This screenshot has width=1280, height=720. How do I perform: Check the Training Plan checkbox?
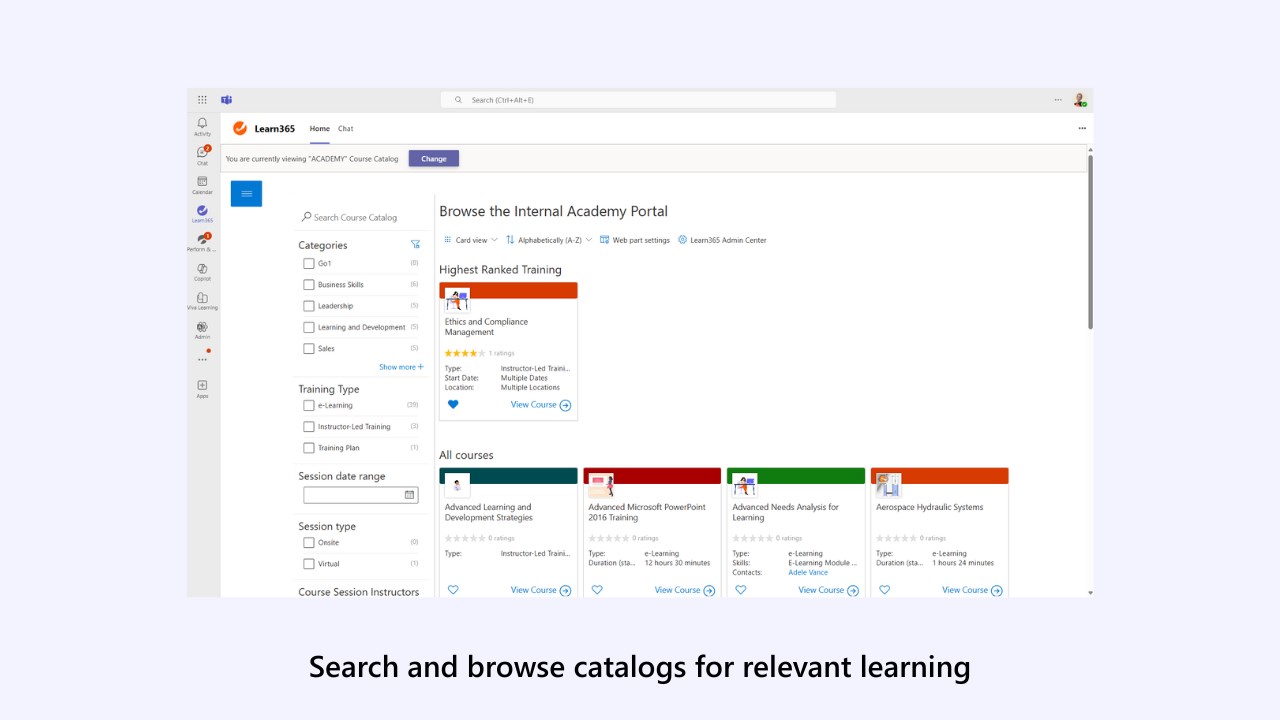309,448
